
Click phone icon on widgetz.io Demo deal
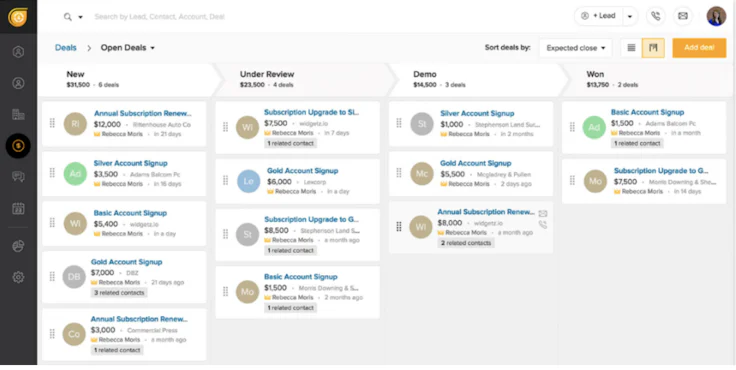[x=543, y=225]
